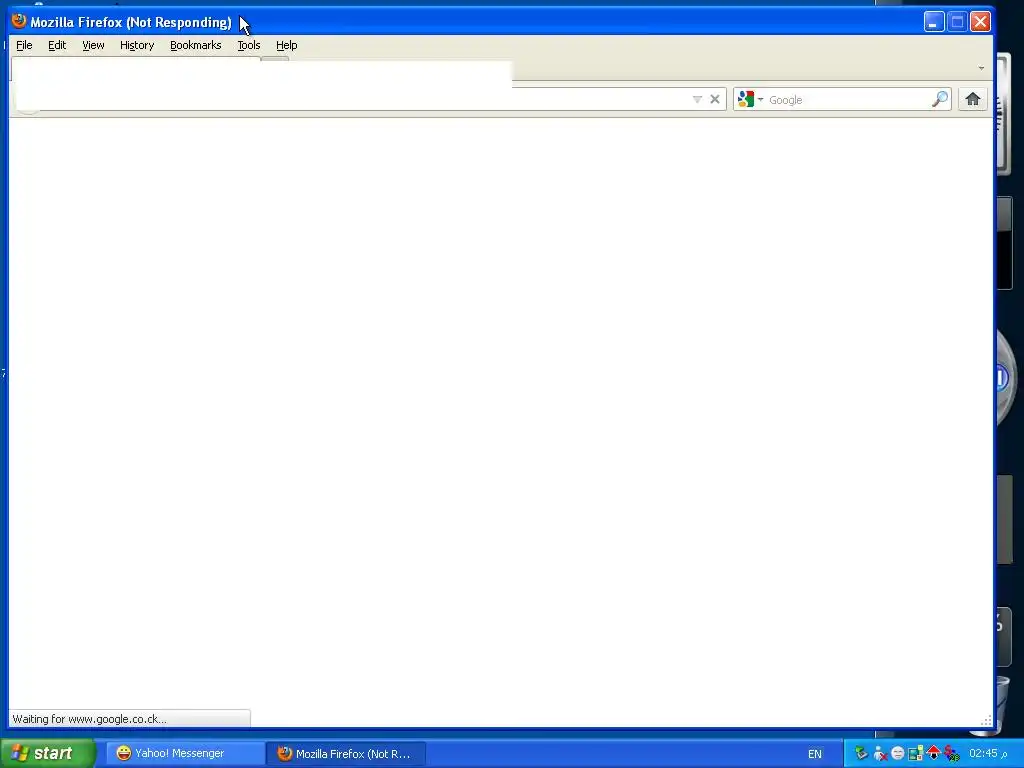
Task: Click the Firefox icon in the title bar
Action: pos(19,21)
